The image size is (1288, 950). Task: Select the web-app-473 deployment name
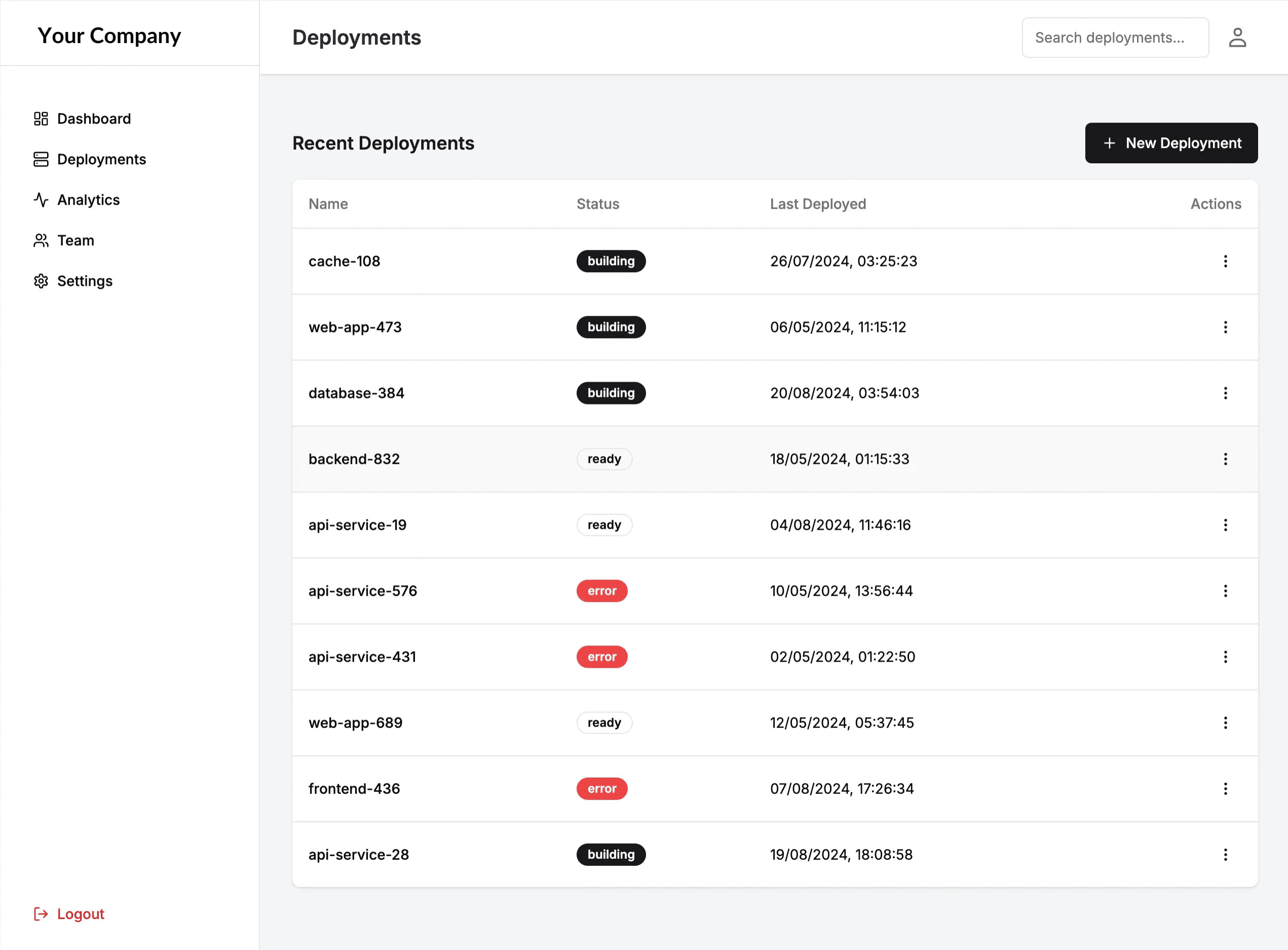[x=355, y=327]
